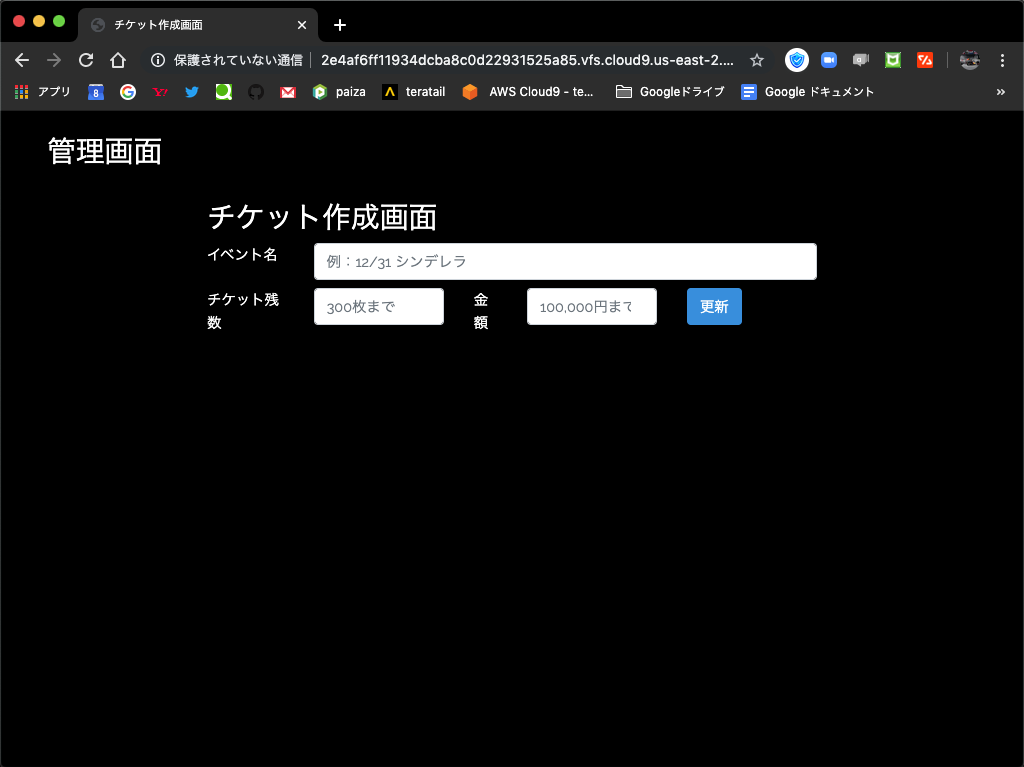Open the アプリ apps shortcut
The image size is (1024, 767).
point(42,92)
